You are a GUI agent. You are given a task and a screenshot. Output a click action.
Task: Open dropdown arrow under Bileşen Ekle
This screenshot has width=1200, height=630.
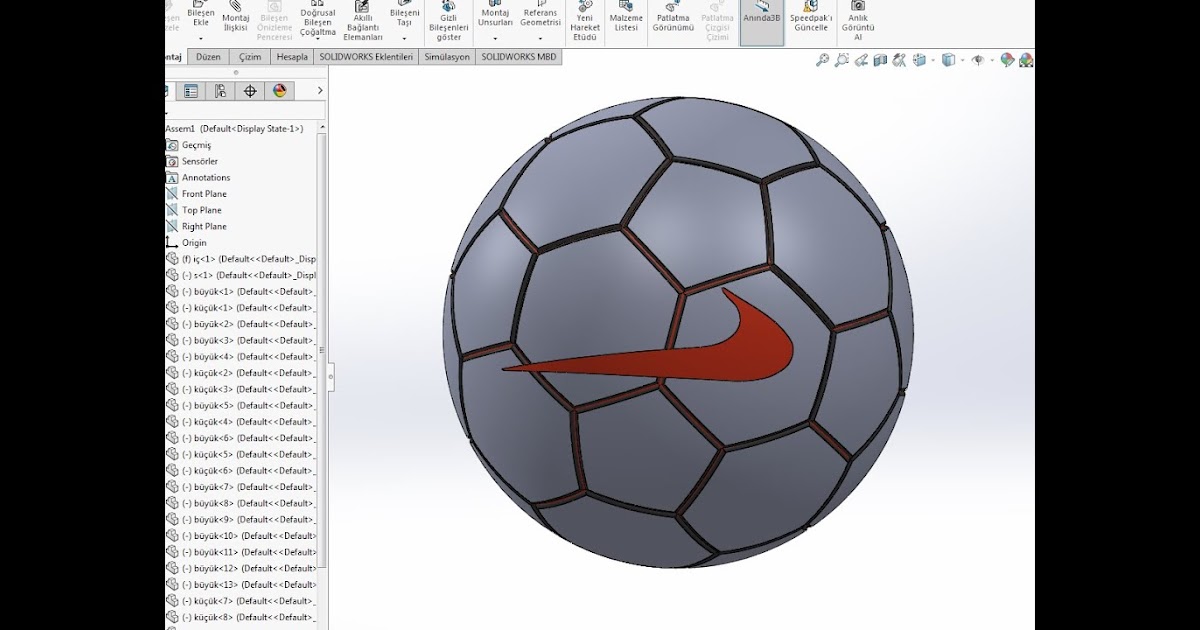[x=201, y=38]
